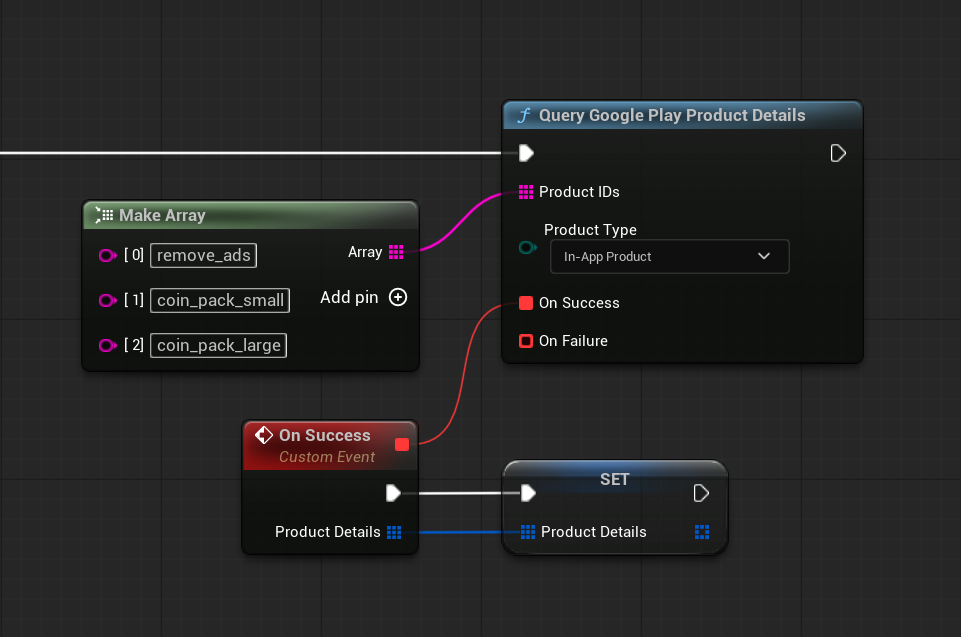Click the [1] string input pin
The height and width of the screenshot is (637, 961).
coord(108,300)
